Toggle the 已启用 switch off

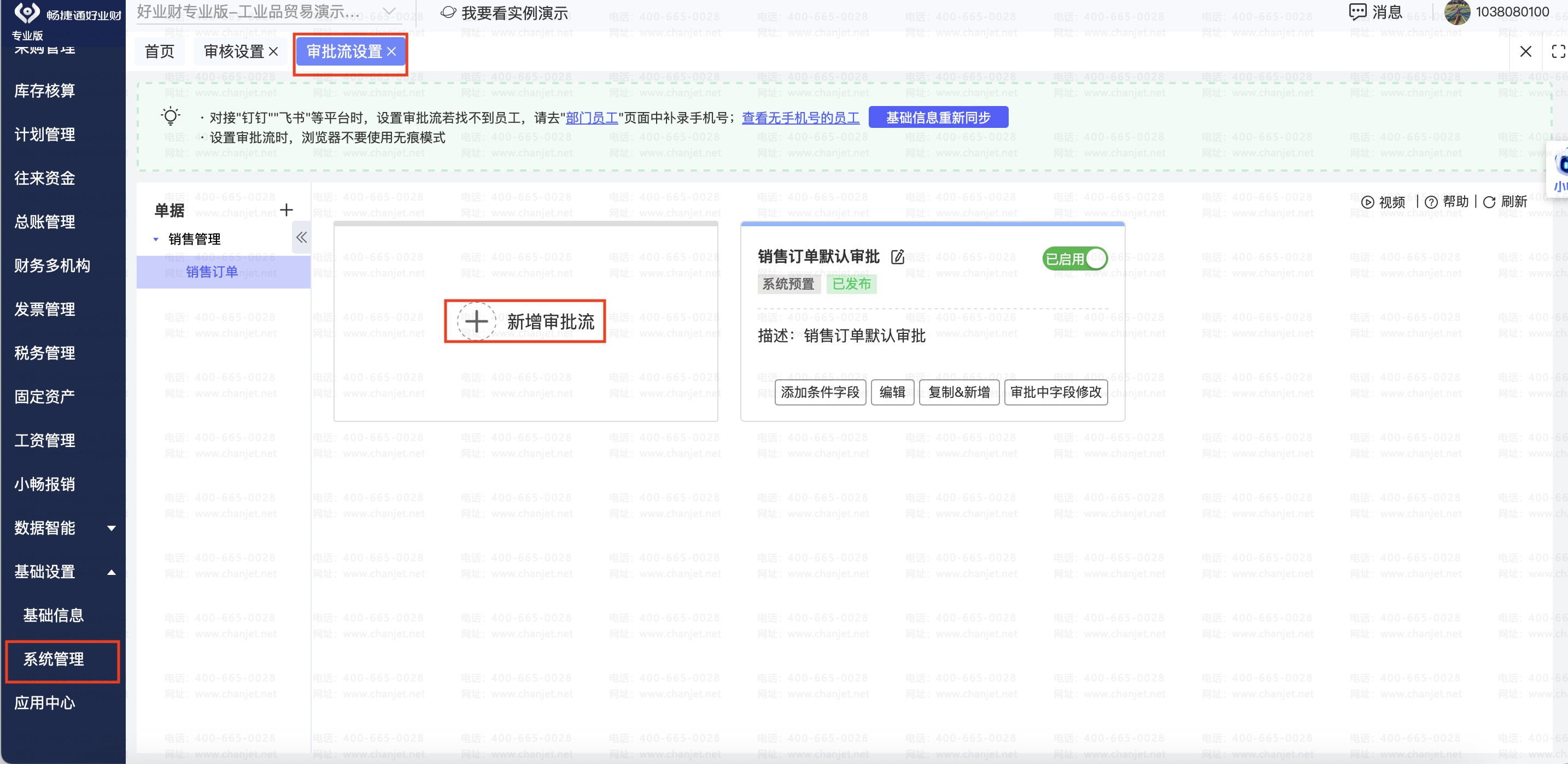point(1074,259)
